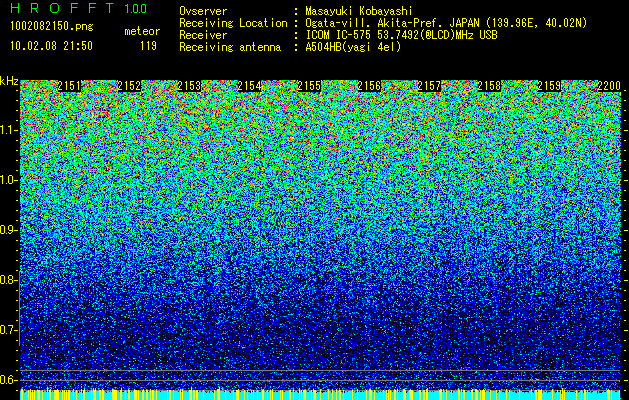This screenshot has height=400, width=629.
Task: Click the 2156 time marker
Action: [369, 86]
